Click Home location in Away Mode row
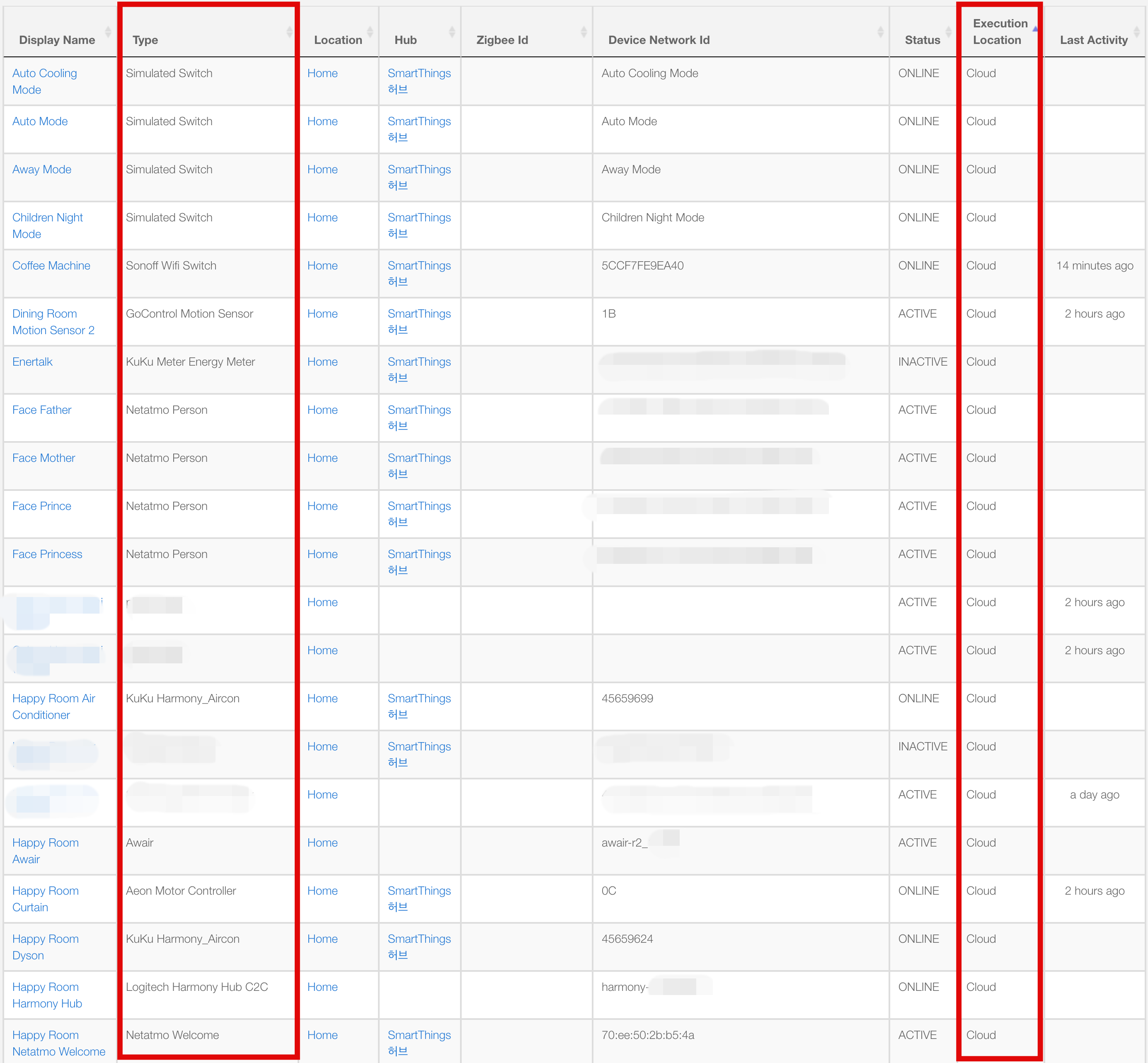The height and width of the screenshot is (1063, 1148). [322, 170]
